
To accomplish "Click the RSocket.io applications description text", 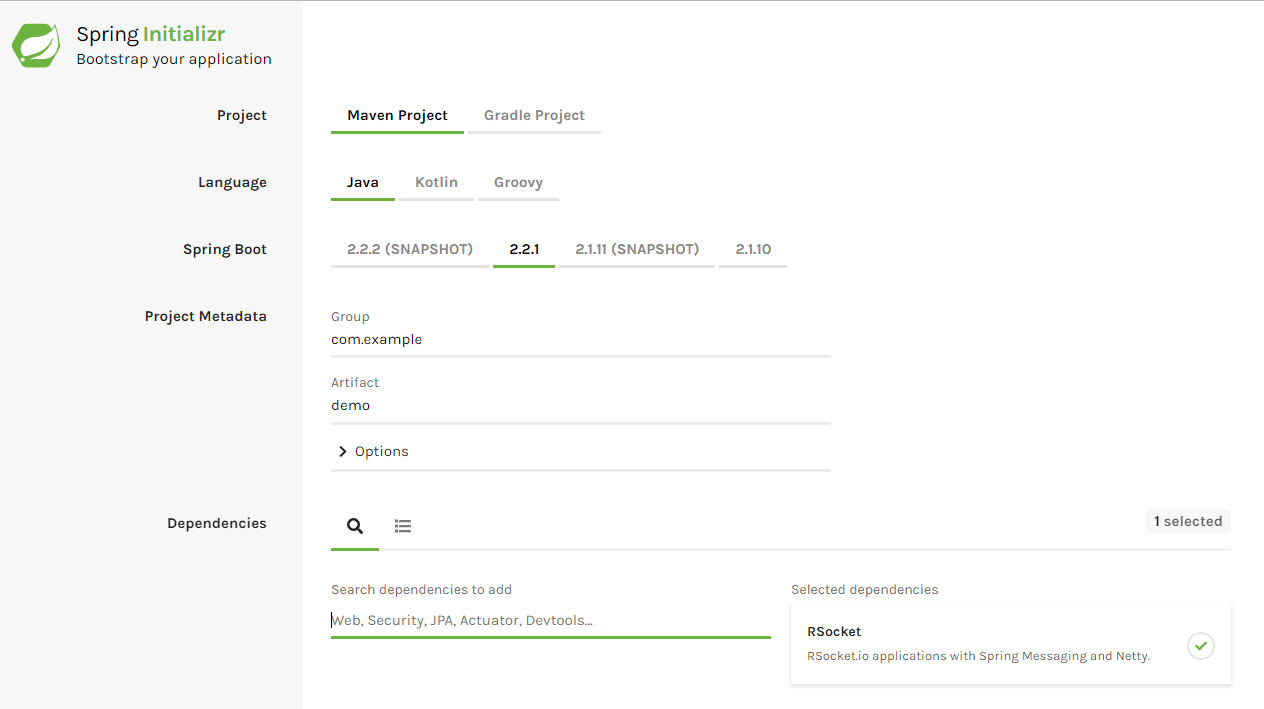I will point(978,657).
